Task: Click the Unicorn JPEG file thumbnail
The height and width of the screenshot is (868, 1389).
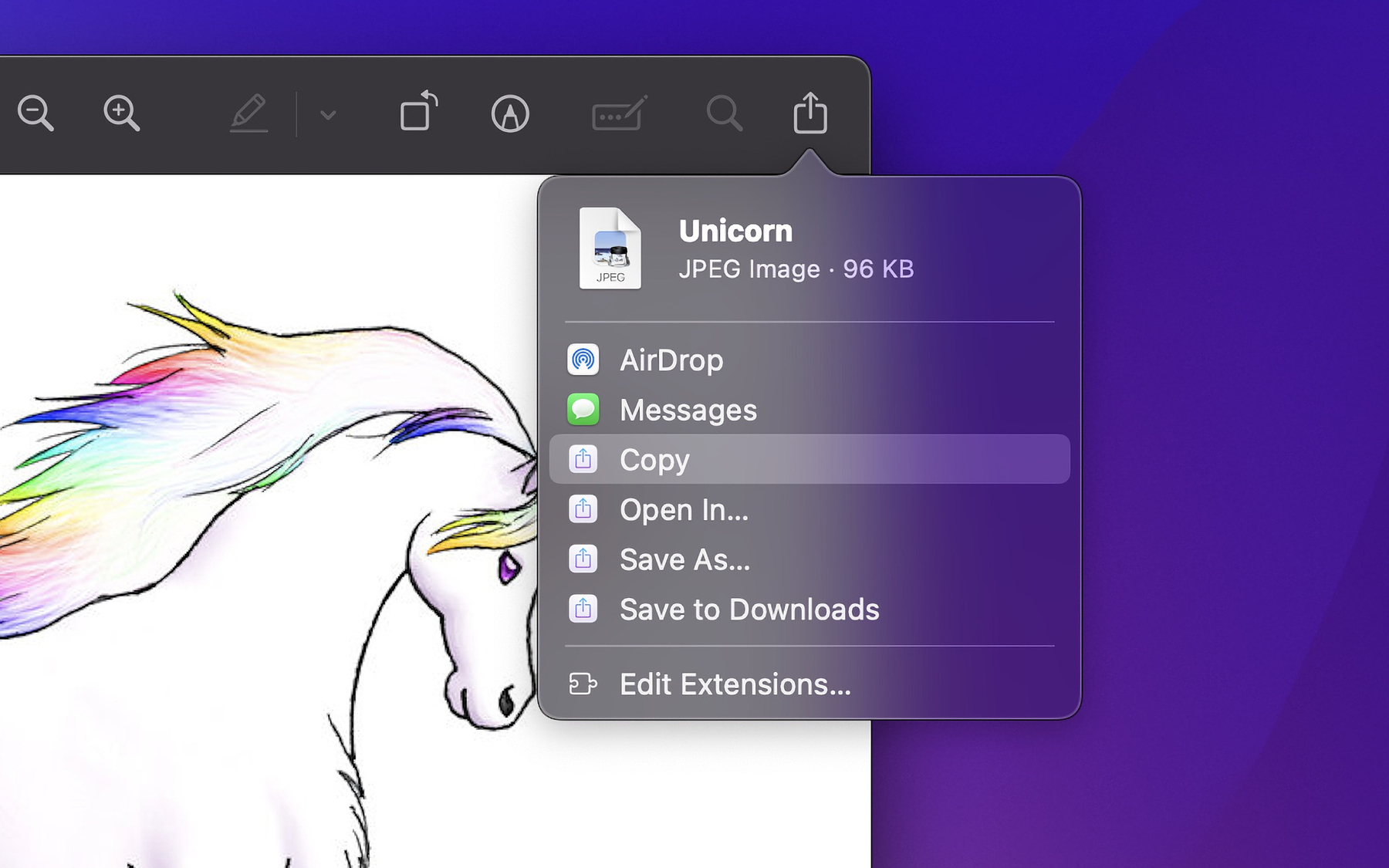Action: (610, 248)
